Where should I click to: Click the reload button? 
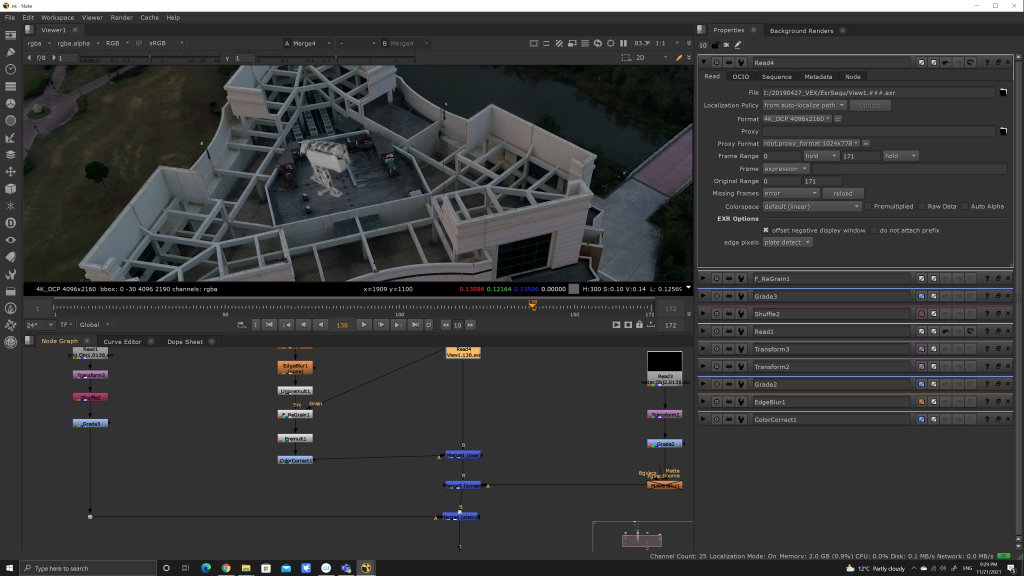(842, 193)
